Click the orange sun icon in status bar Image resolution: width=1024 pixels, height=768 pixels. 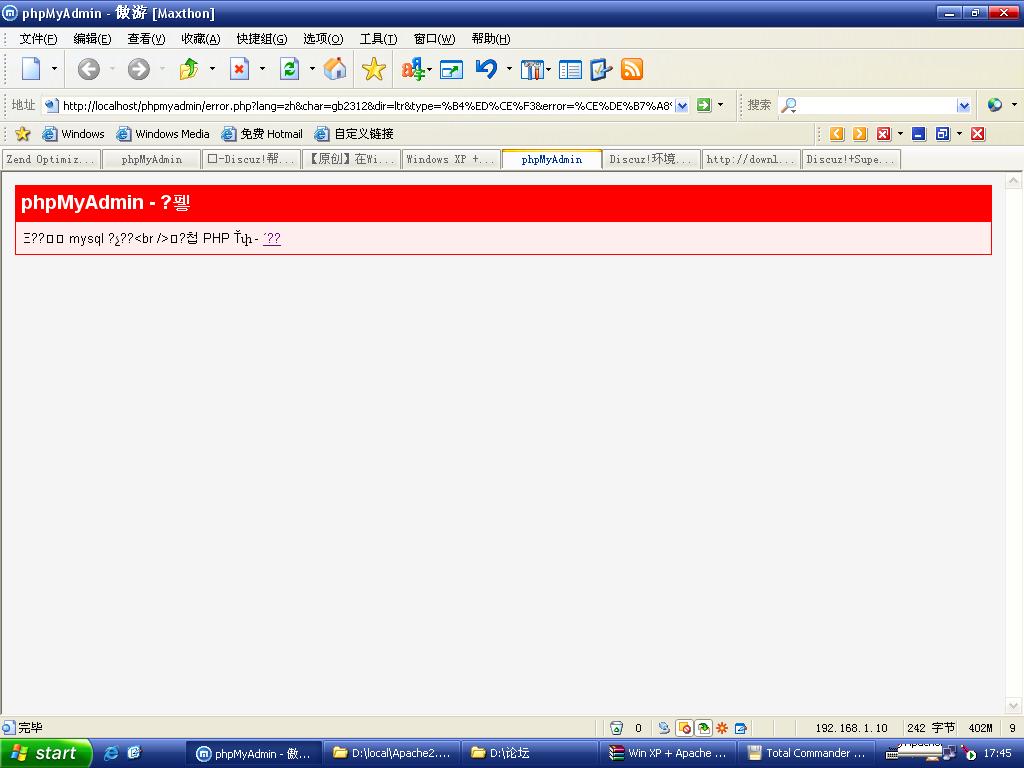click(x=722, y=728)
